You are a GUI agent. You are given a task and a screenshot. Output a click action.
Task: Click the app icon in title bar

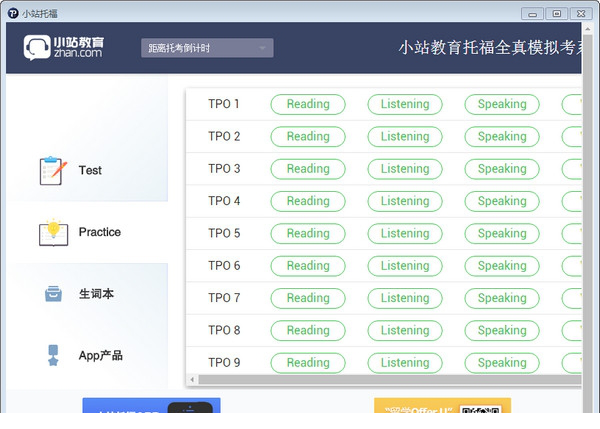pyautogui.click(x=13, y=13)
